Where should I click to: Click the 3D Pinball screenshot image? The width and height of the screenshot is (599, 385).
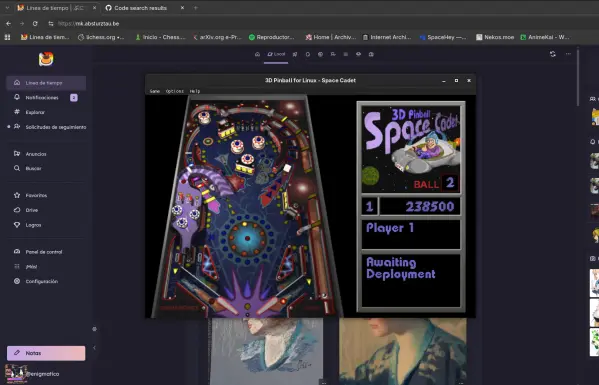pyautogui.click(x=311, y=196)
